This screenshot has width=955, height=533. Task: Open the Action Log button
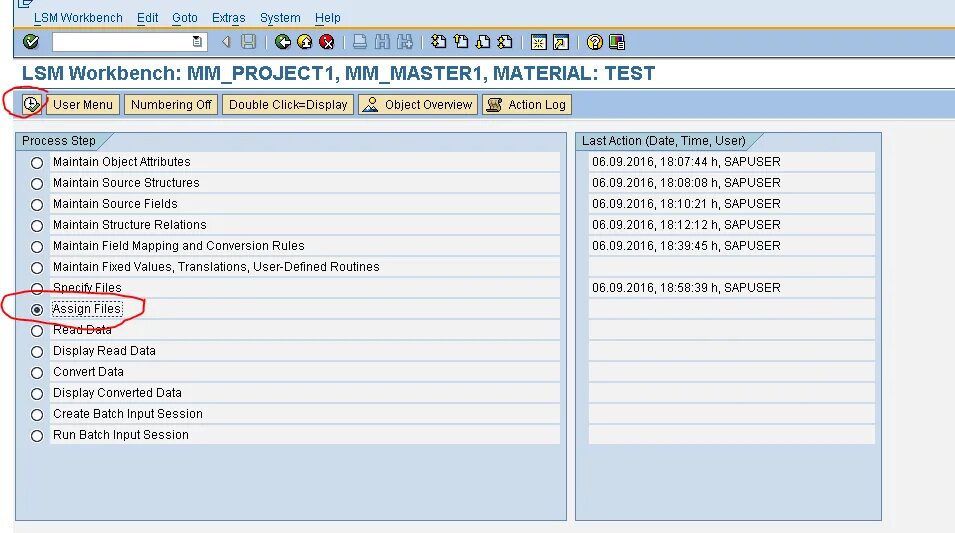coord(527,104)
